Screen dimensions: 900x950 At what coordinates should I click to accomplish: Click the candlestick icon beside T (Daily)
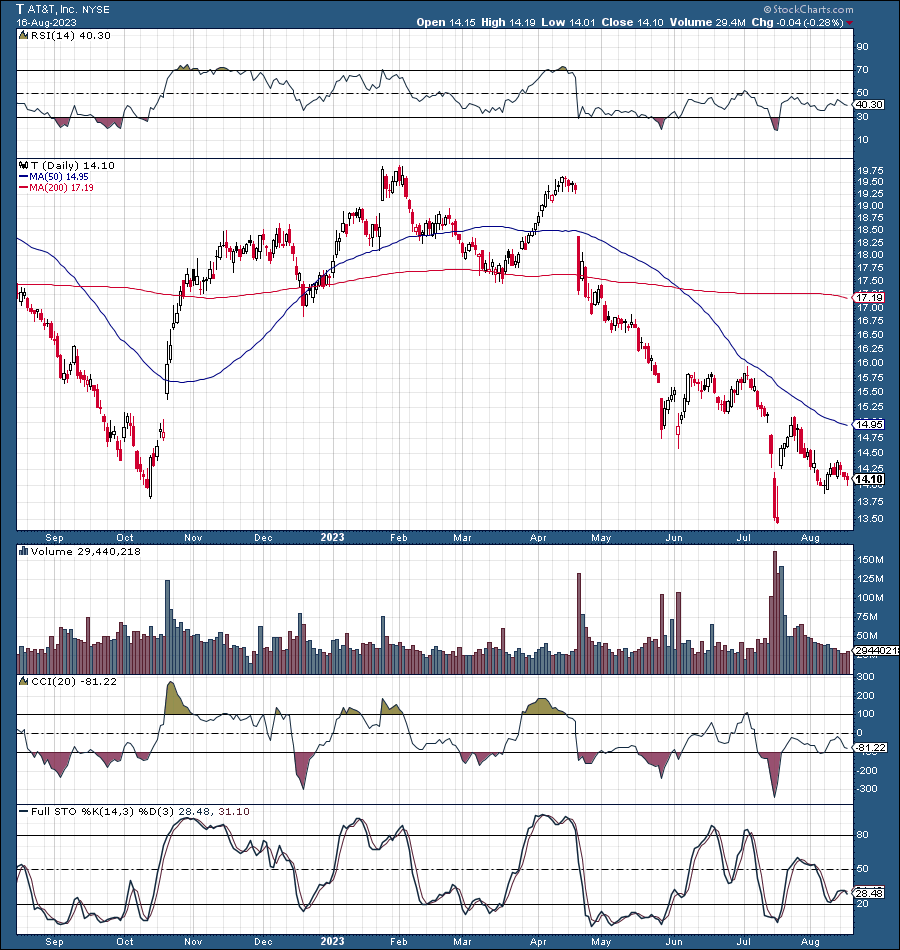click(24, 165)
